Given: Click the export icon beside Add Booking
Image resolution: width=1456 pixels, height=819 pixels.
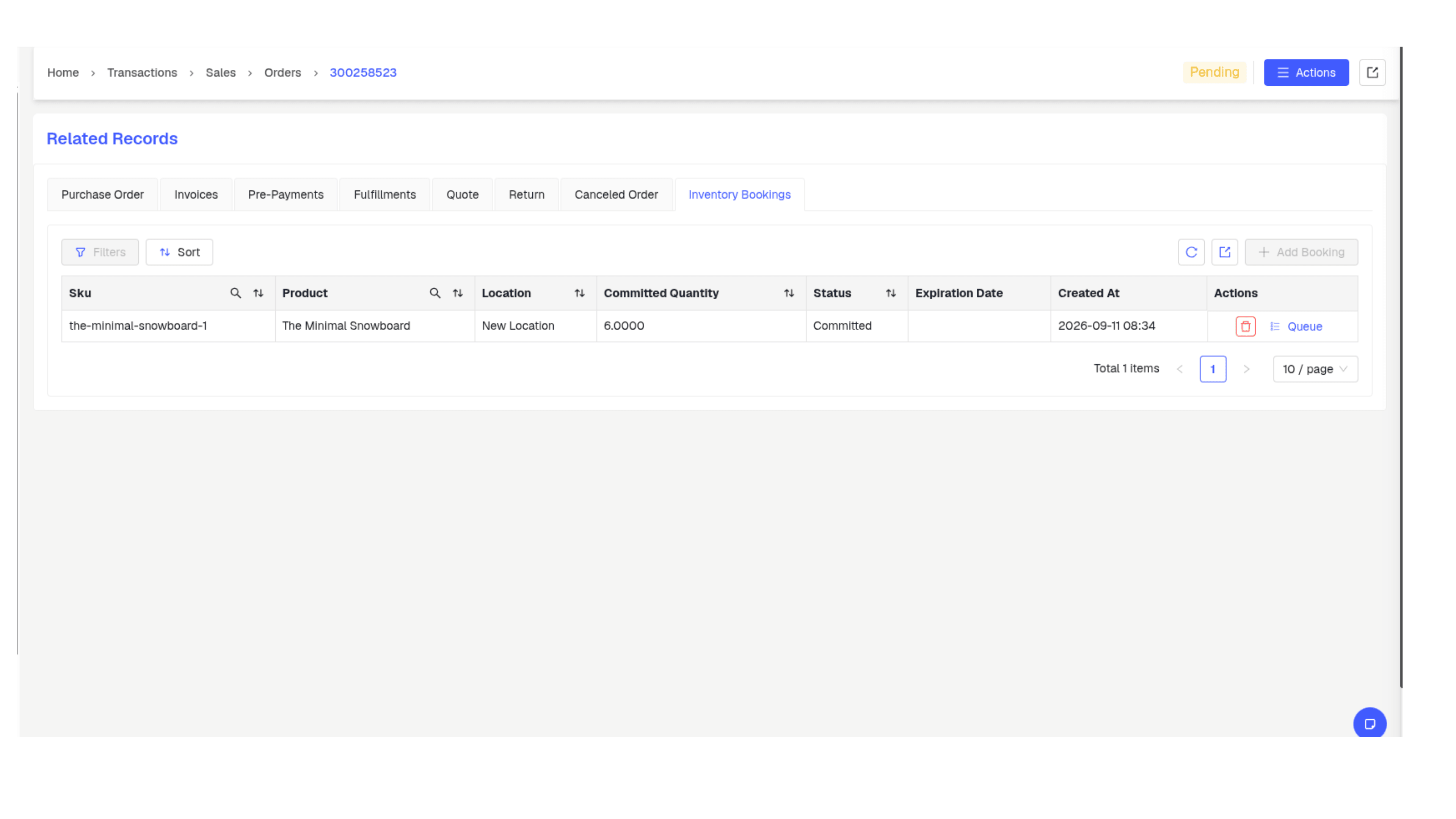Looking at the screenshot, I should (1224, 252).
